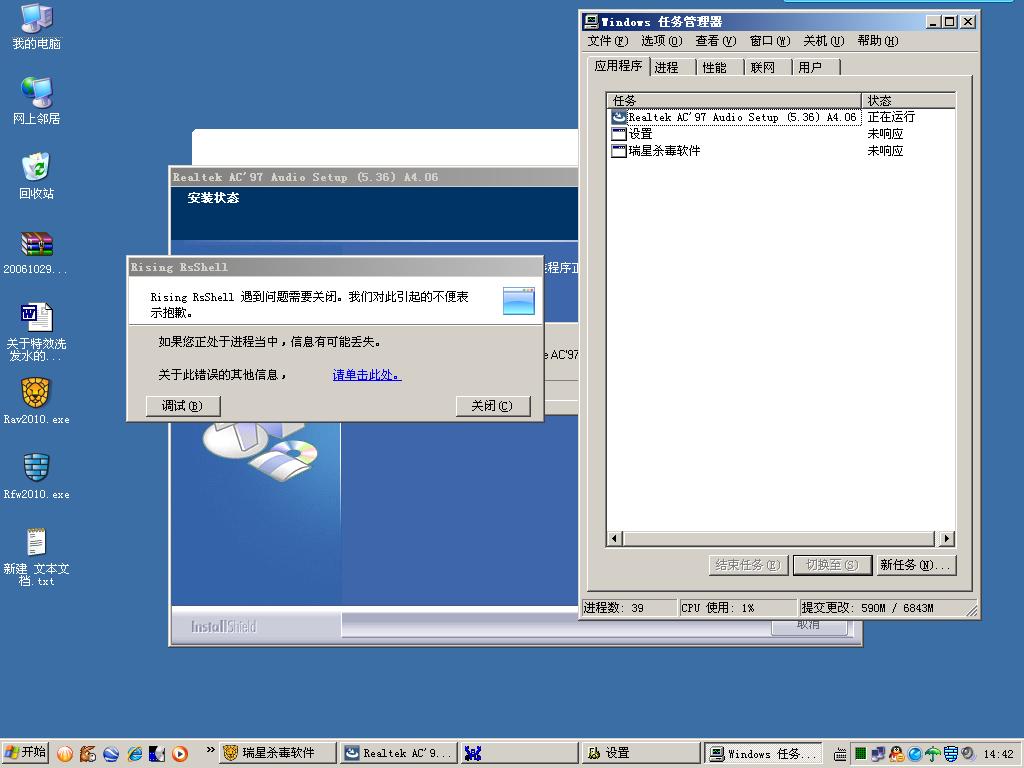Launch eMule from the quick launch bar
This screenshot has width=1024, height=768.
[88, 754]
